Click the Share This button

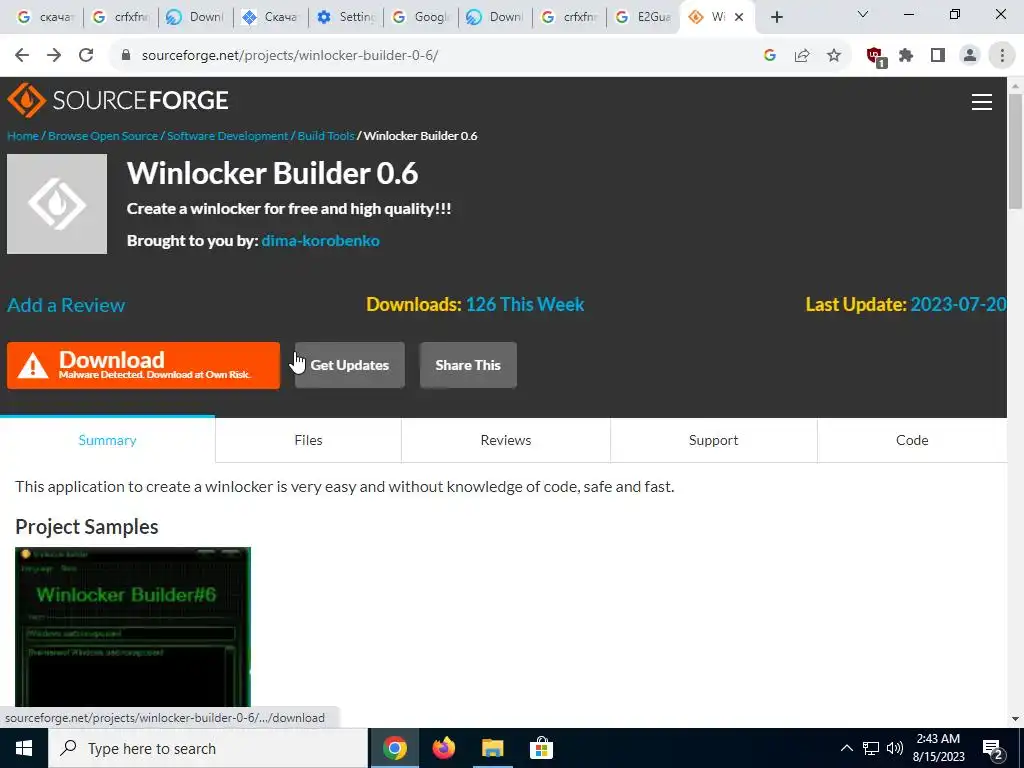[x=468, y=365]
